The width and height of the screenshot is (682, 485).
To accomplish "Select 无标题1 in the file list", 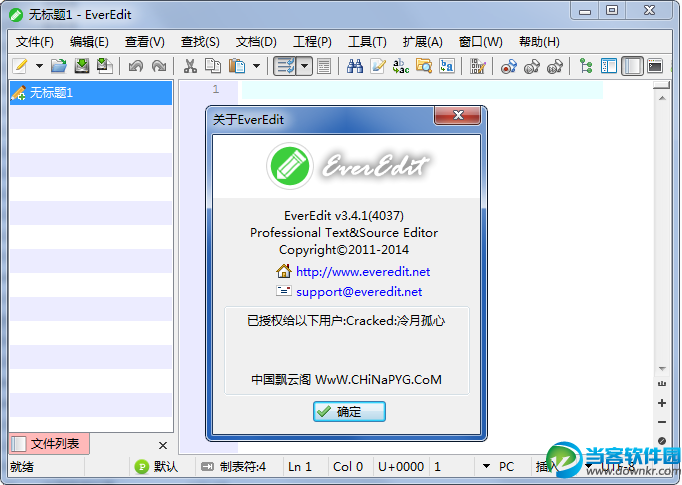I will [x=91, y=93].
